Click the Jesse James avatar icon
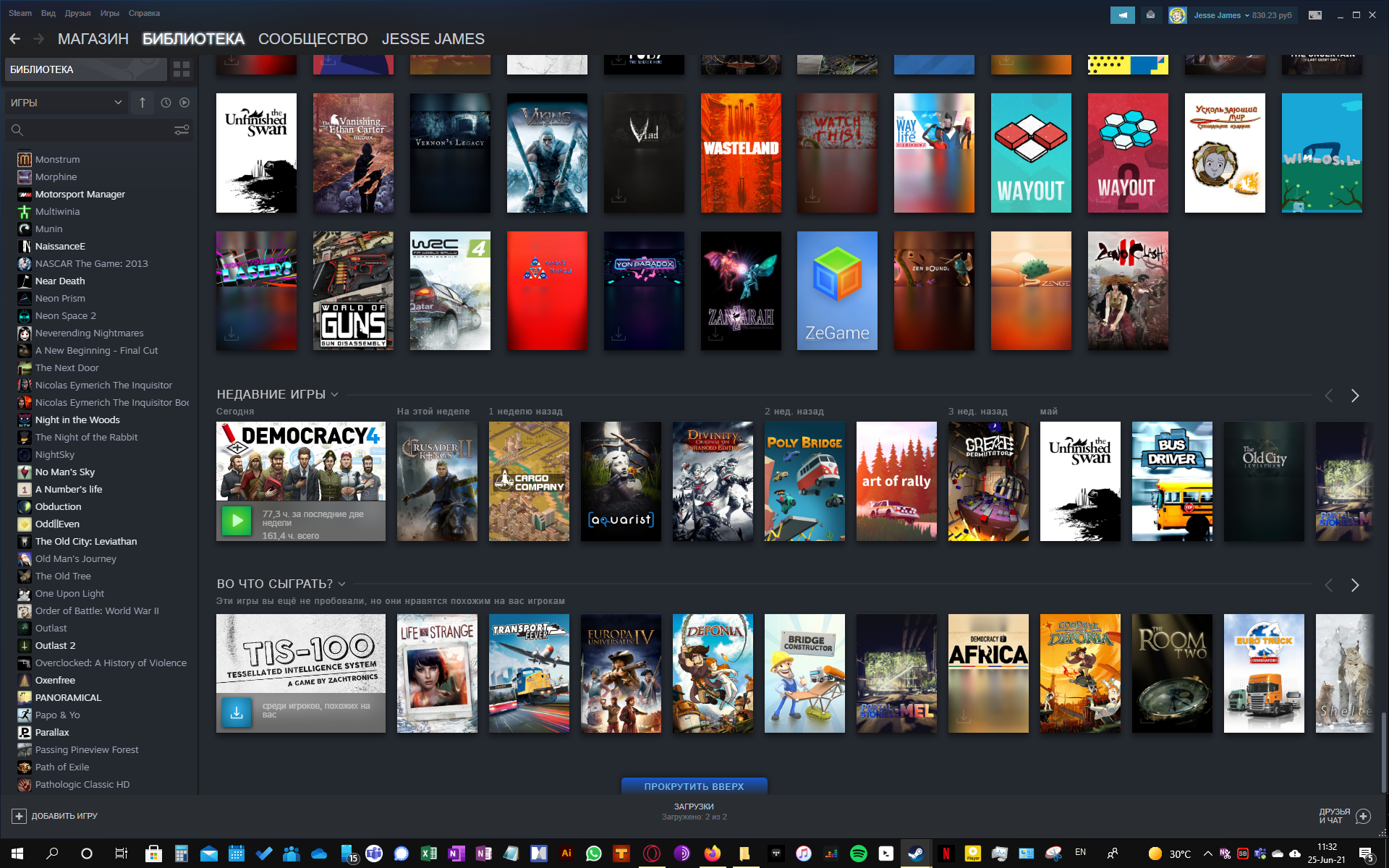Viewport: 1389px width, 868px height. [x=1177, y=15]
